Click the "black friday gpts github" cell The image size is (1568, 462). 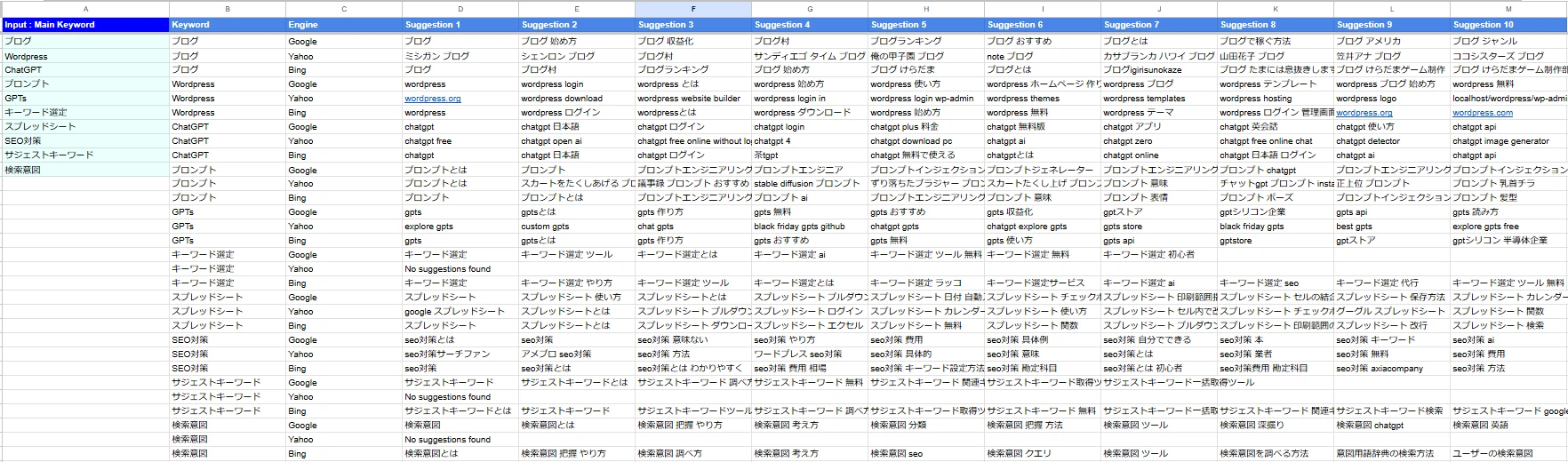click(x=799, y=227)
